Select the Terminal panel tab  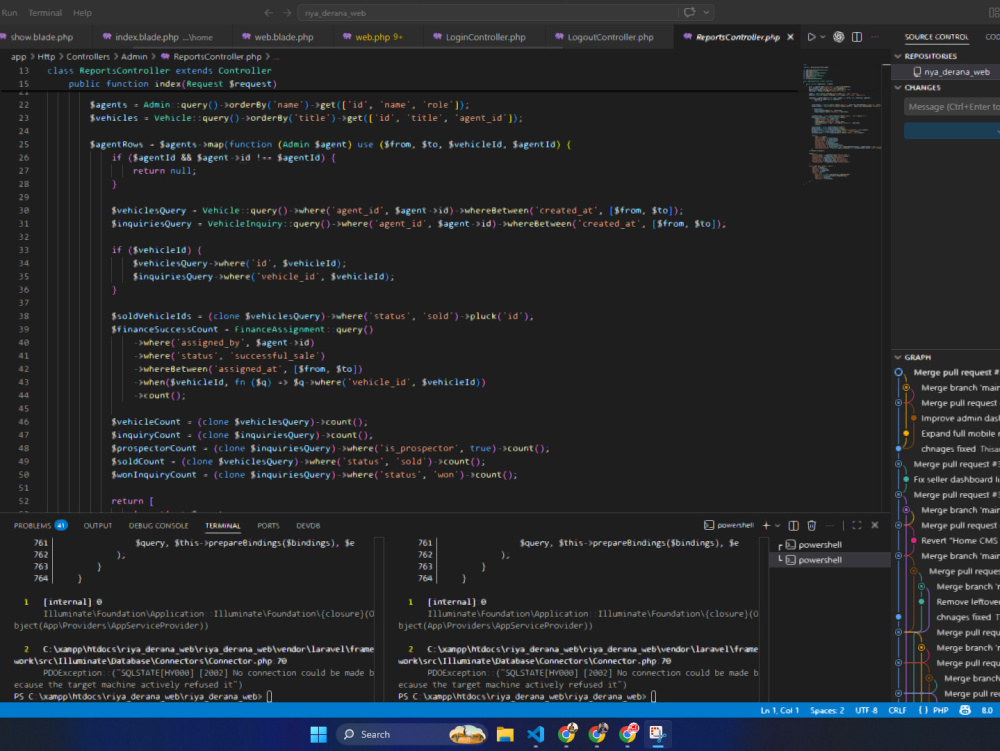223,526
